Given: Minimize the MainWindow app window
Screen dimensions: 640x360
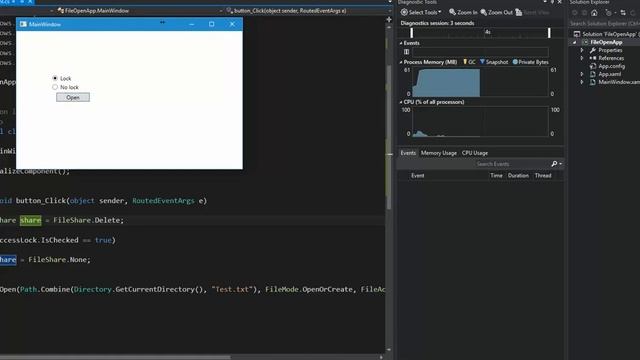Looking at the screenshot, I should point(191,24).
